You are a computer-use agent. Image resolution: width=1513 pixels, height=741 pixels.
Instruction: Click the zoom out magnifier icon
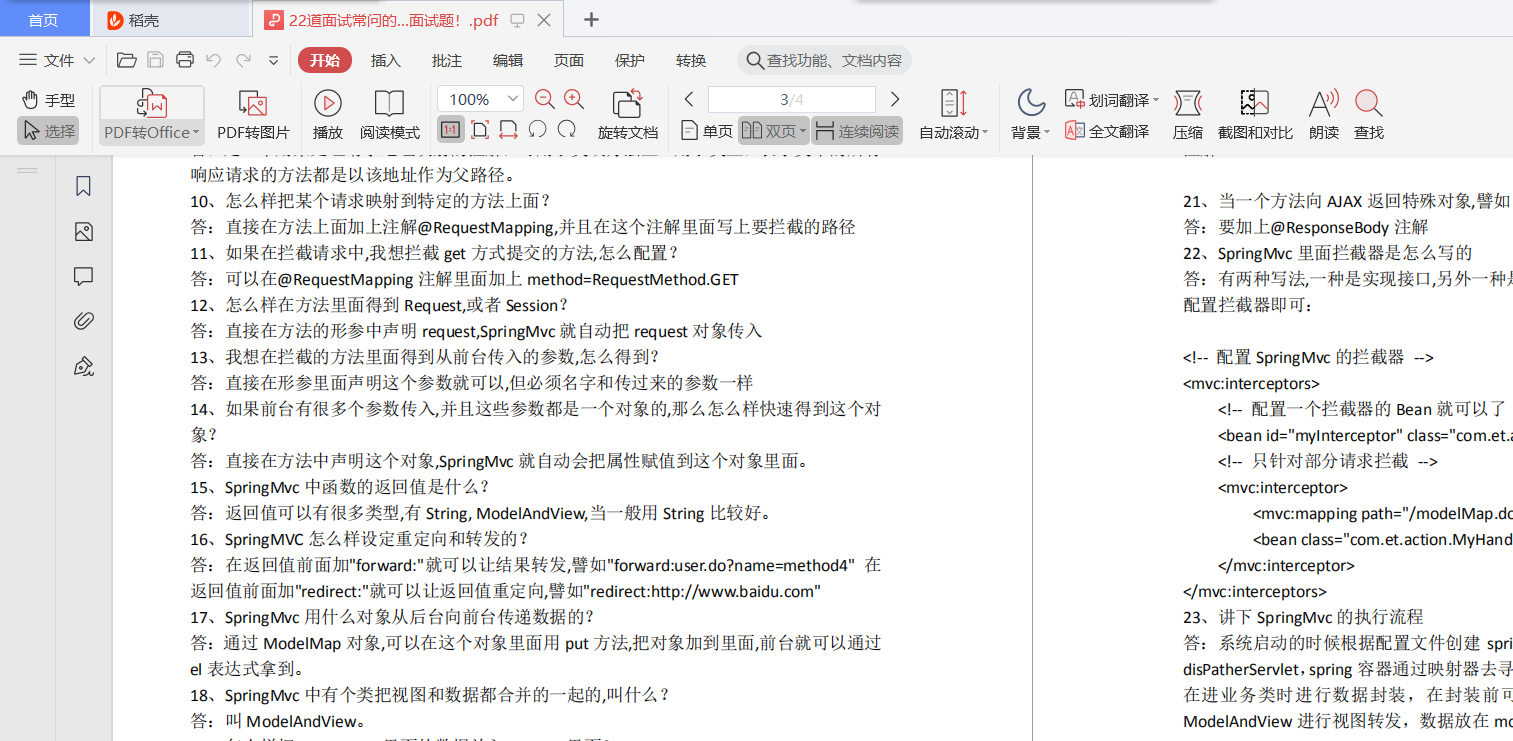545,99
